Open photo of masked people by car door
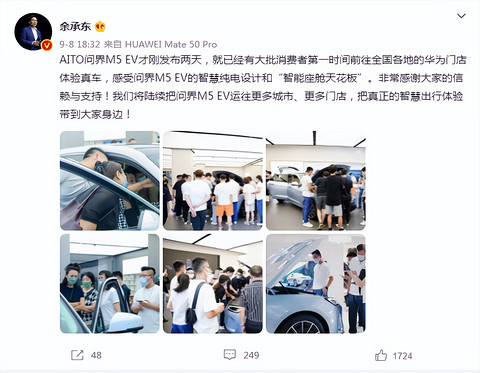Viewport: 480px width, 373px height. 110,284
